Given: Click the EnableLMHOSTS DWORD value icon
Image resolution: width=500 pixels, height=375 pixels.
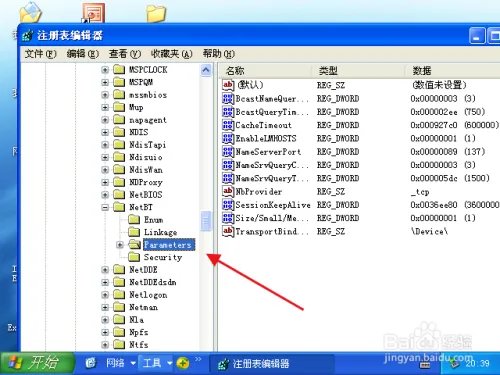Looking at the screenshot, I should pos(228,138).
